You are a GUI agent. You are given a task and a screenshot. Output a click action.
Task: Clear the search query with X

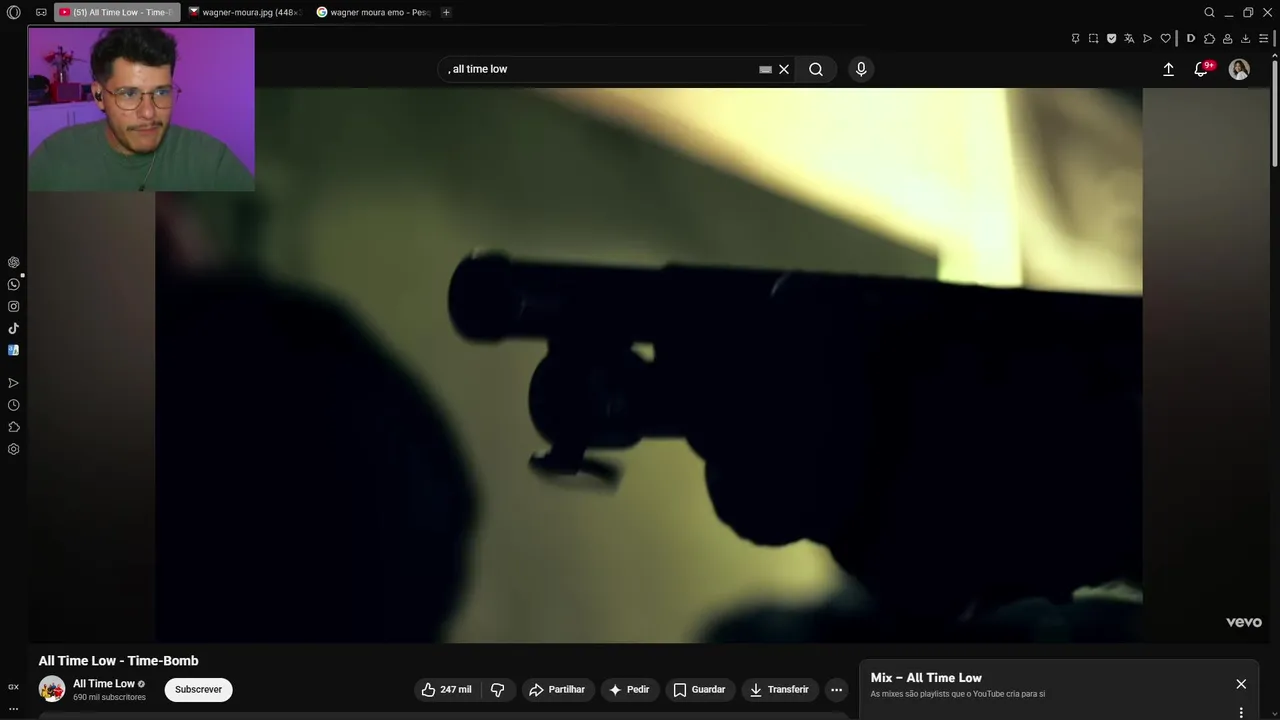pyautogui.click(x=784, y=69)
